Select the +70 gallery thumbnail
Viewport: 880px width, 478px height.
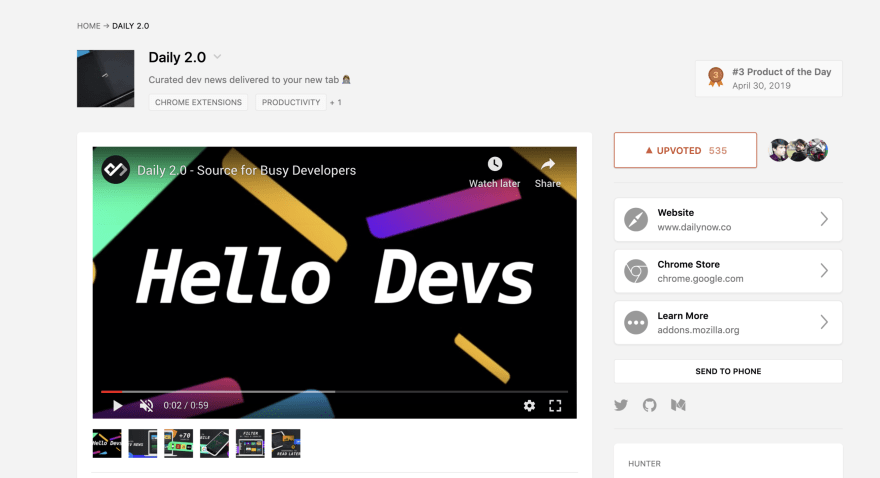coord(178,443)
